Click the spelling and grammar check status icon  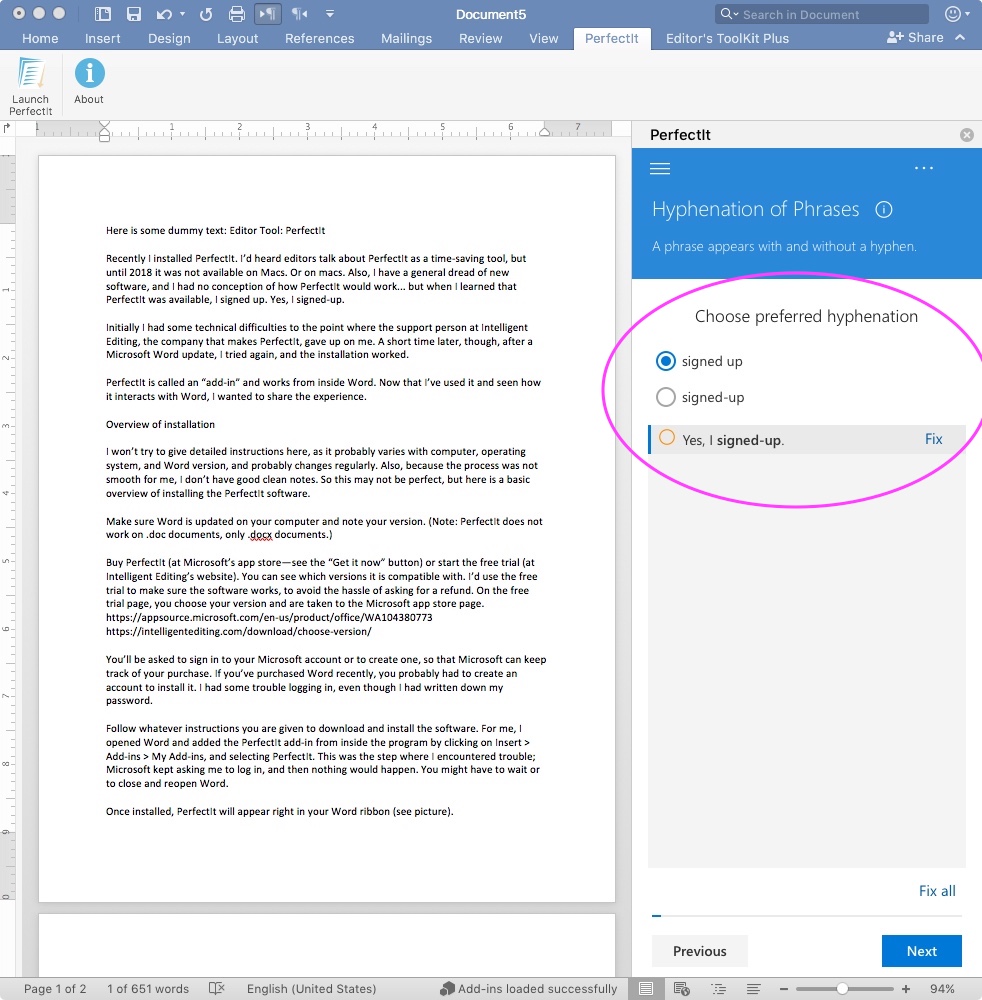coord(217,988)
